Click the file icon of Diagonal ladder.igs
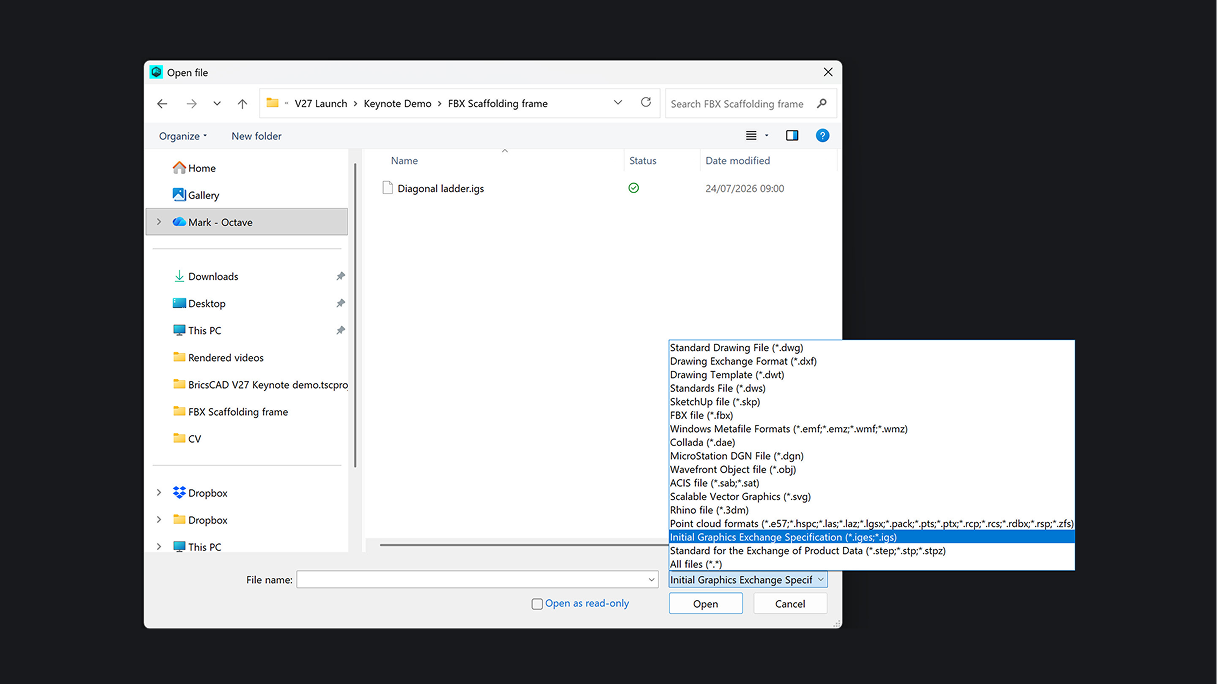 388,188
